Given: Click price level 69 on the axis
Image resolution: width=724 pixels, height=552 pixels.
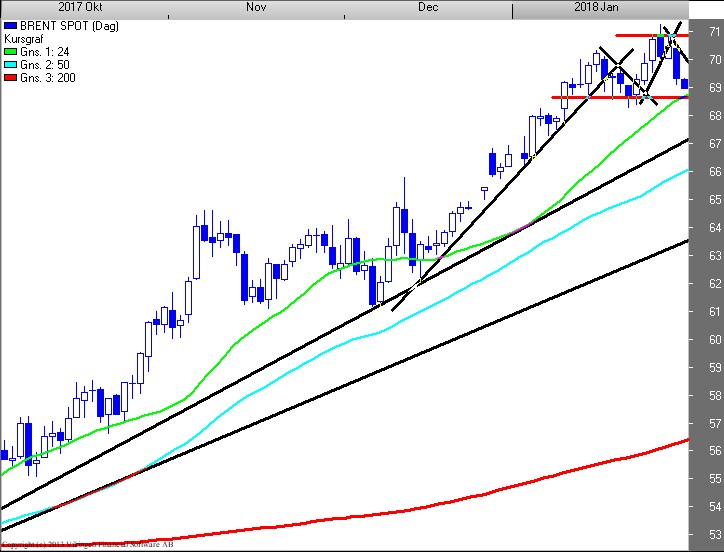Looking at the screenshot, I should pyautogui.click(x=715, y=87).
